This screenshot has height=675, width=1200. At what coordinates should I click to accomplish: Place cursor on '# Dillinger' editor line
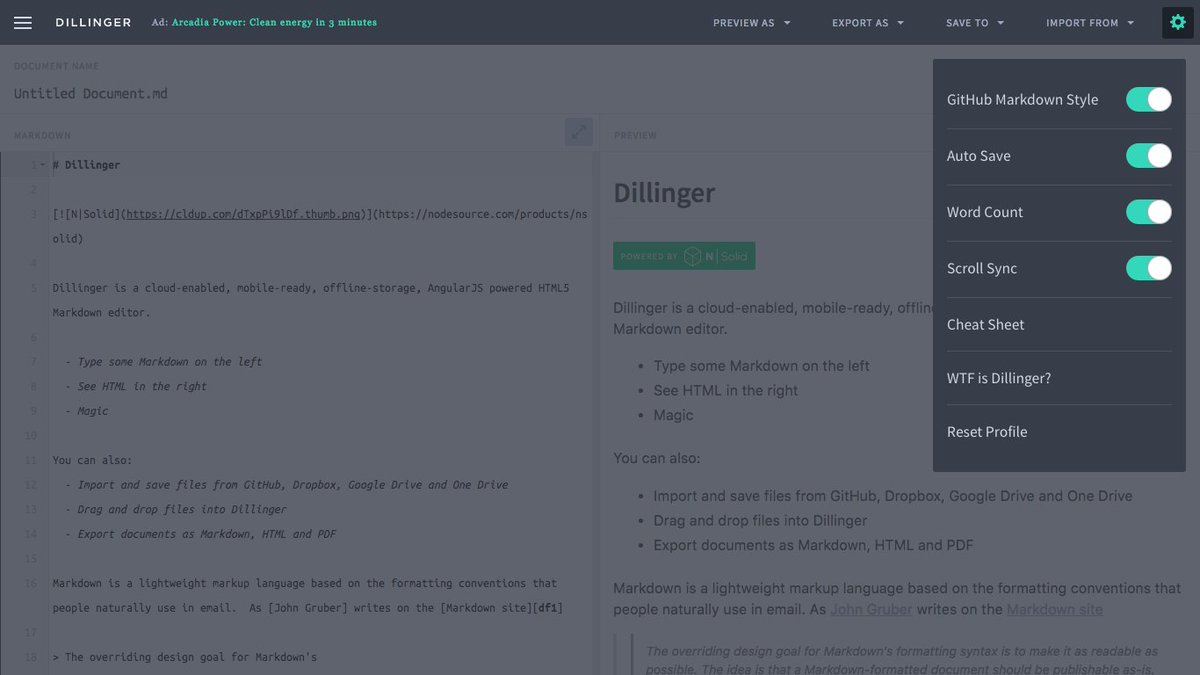coord(86,165)
